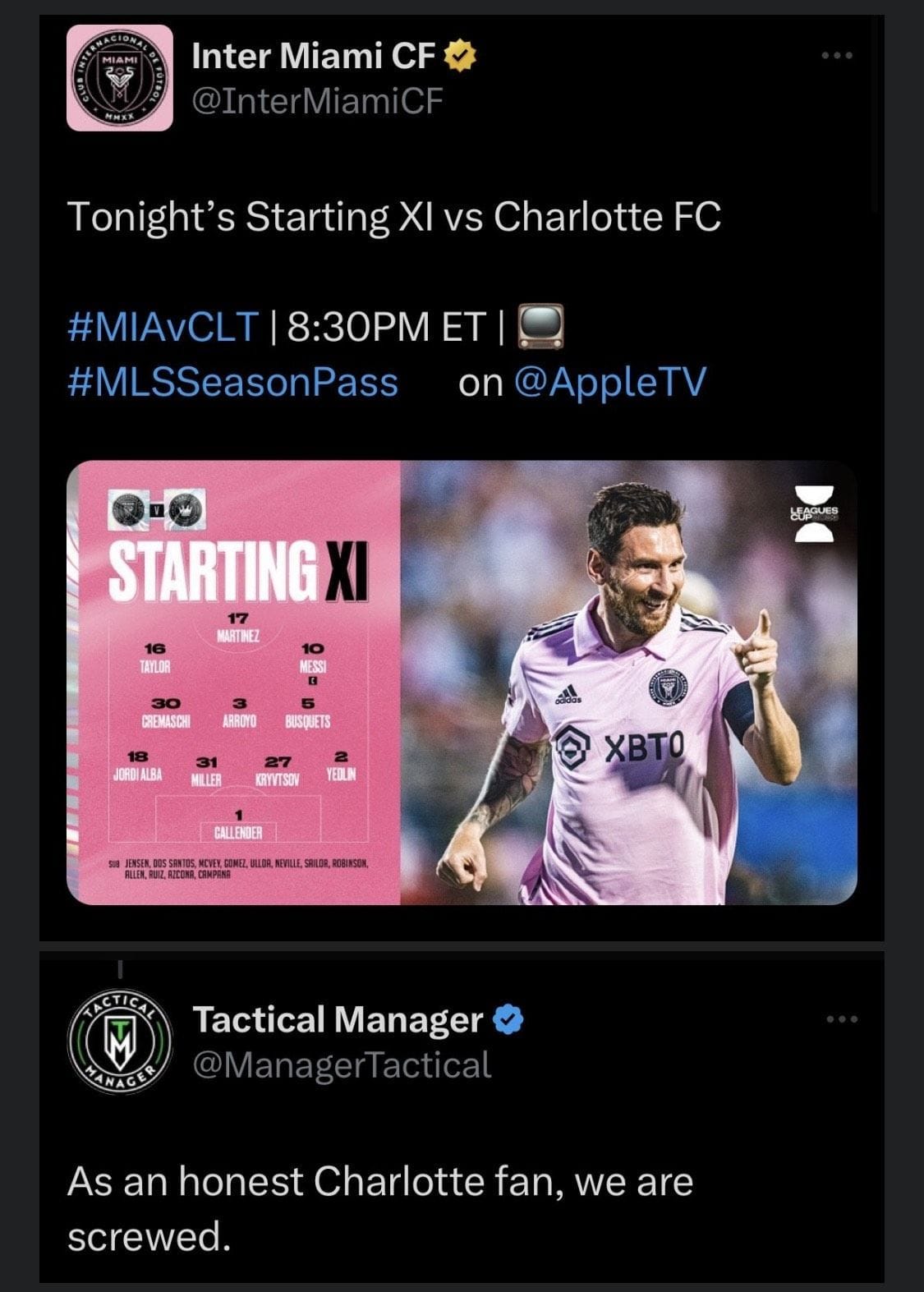Open Tactical Manager profile avatar

[x=120, y=1041]
